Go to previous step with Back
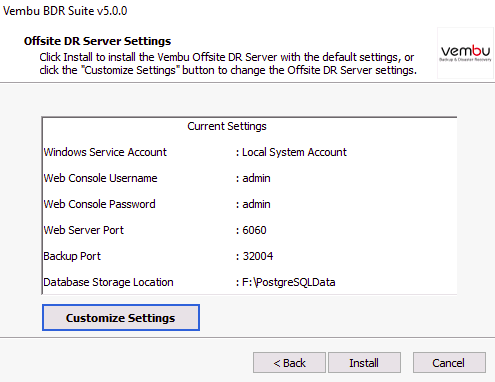The height and width of the screenshot is (382, 495). 289,363
